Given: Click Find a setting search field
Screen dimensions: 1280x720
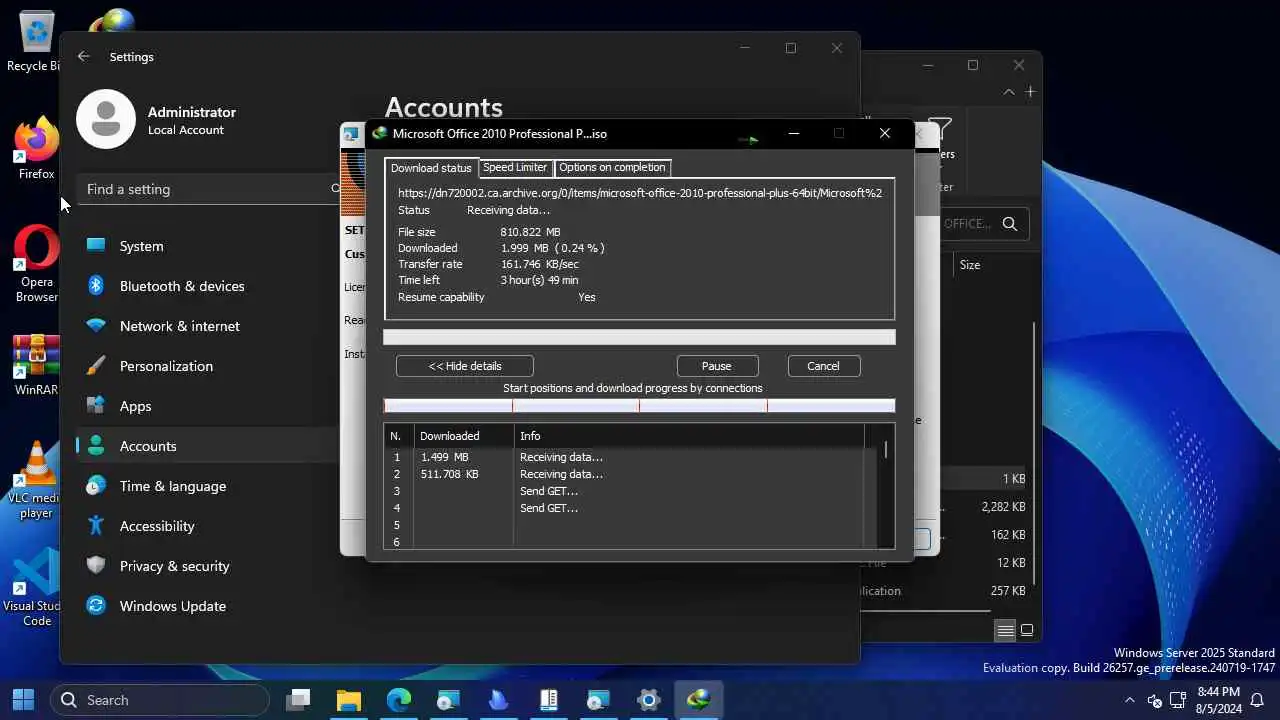Looking at the screenshot, I should 208,189.
